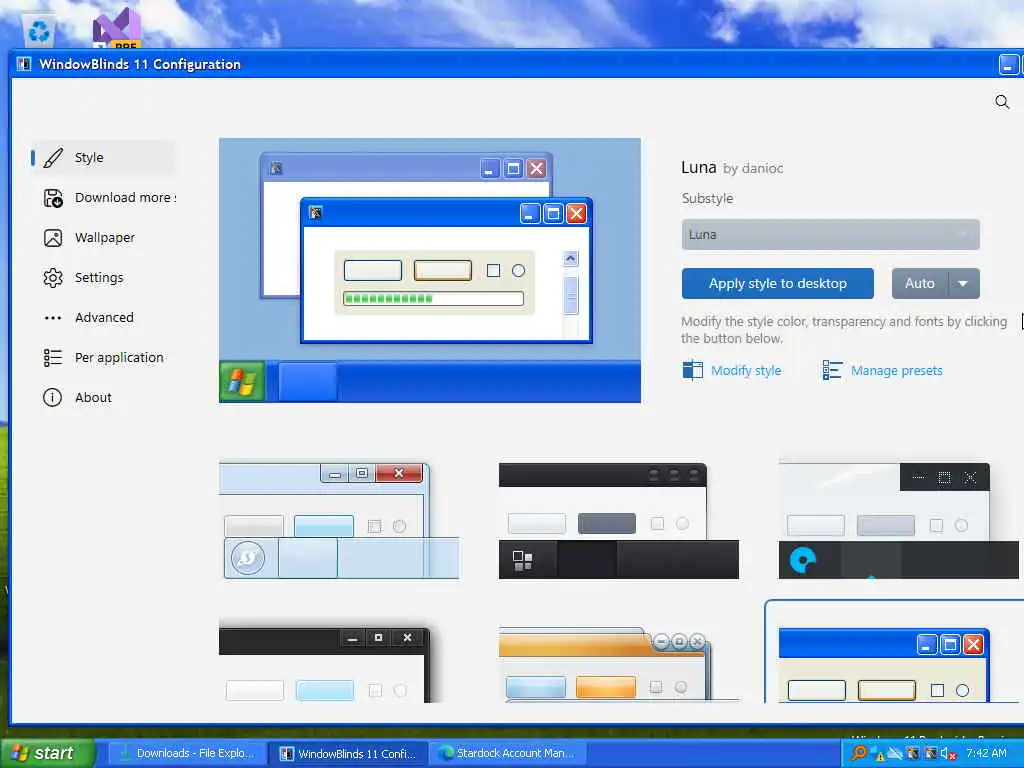The height and width of the screenshot is (768, 1024).
Task: Click the Manage presets icon
Action: pos(833,370)
